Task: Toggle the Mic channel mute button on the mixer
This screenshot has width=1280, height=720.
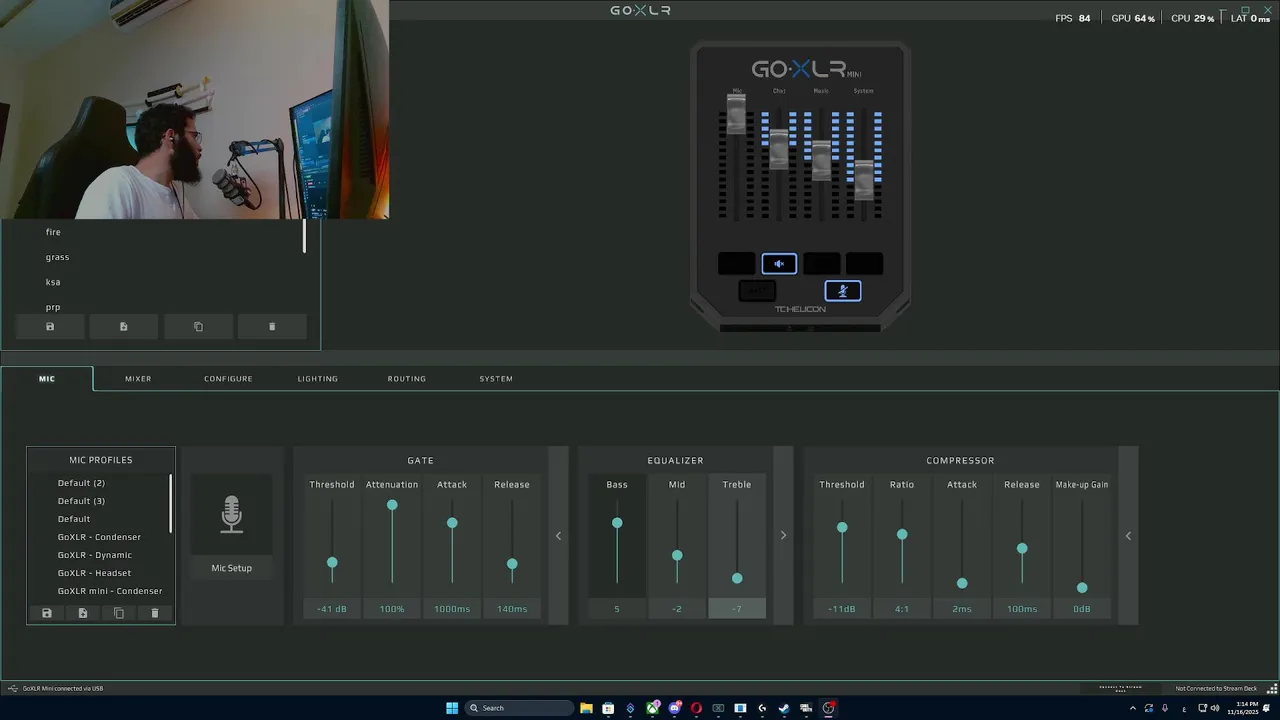Action: (737, 264)
